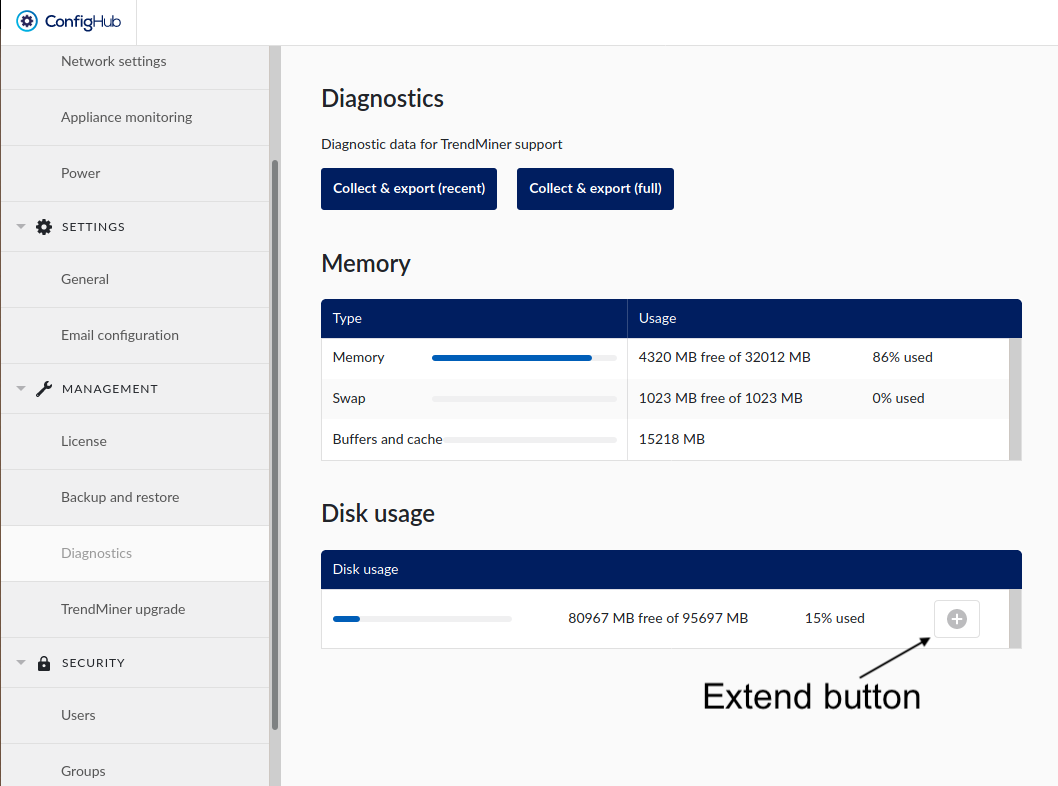The image size is (1058, 786).
Task: Click the Memory usage progress bar
Action: click(524, 357)
